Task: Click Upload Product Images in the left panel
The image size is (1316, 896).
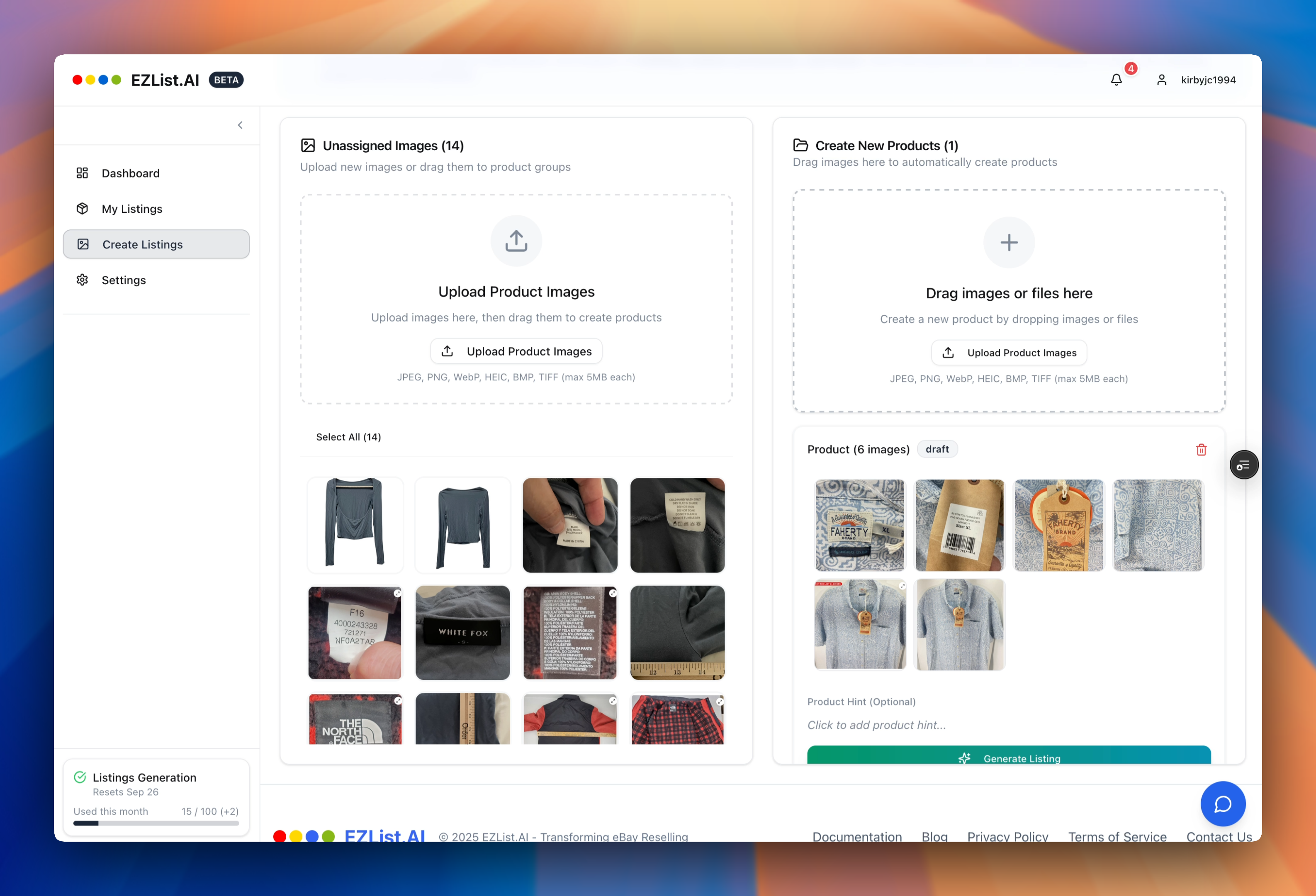Action: click(x=516, y=351)
